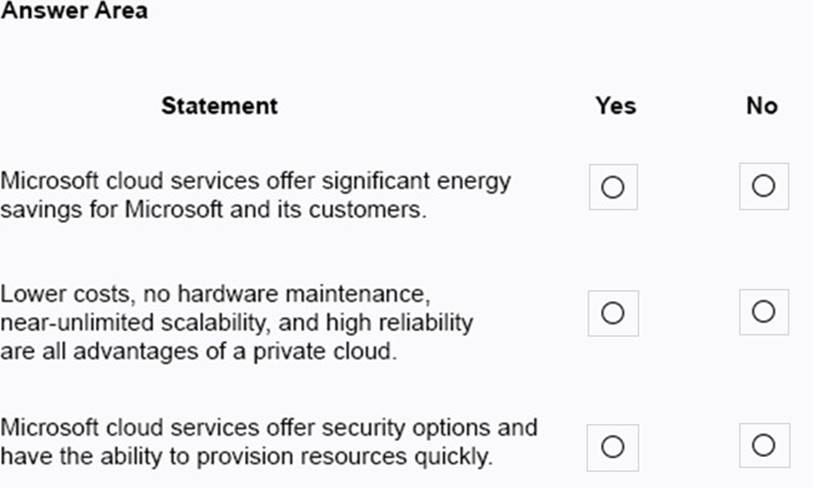Click the line "Microsoft cloud services offer security options and"
The height and width of the screenshot is (488, 813).
coord(269,428)
